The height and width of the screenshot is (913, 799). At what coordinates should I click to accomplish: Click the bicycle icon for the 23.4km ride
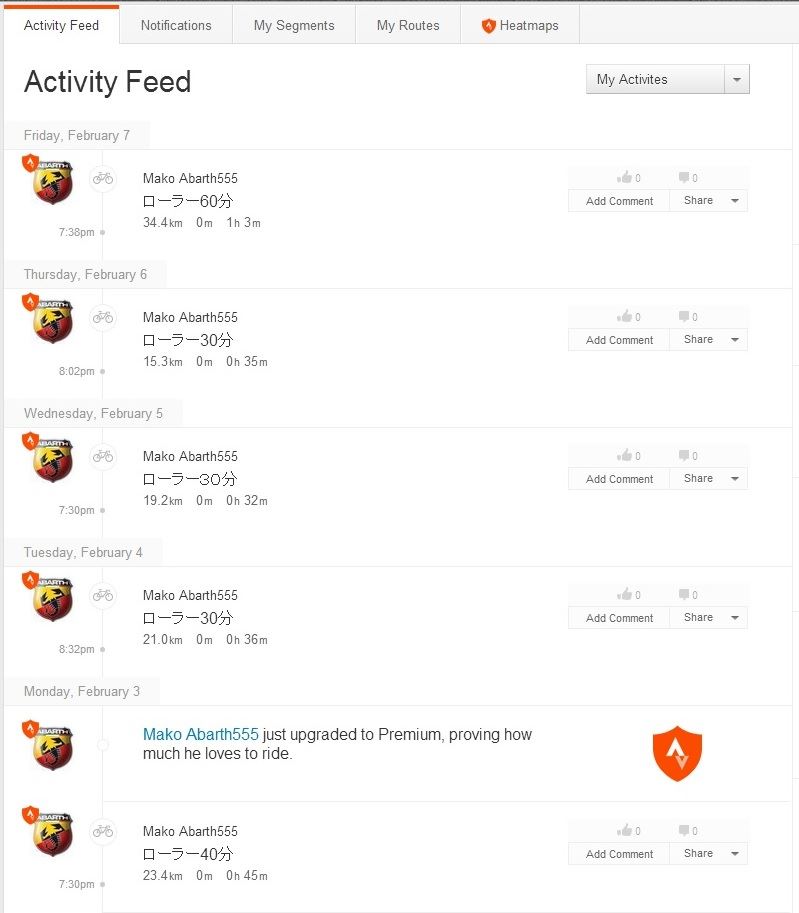103,831
